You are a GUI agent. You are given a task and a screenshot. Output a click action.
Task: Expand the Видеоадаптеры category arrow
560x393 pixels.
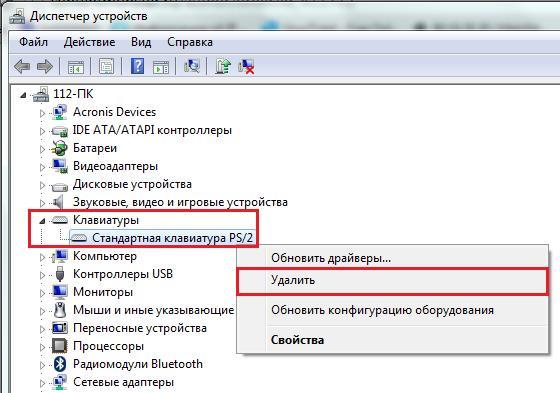pyautogui.click(x=42, y=167)
